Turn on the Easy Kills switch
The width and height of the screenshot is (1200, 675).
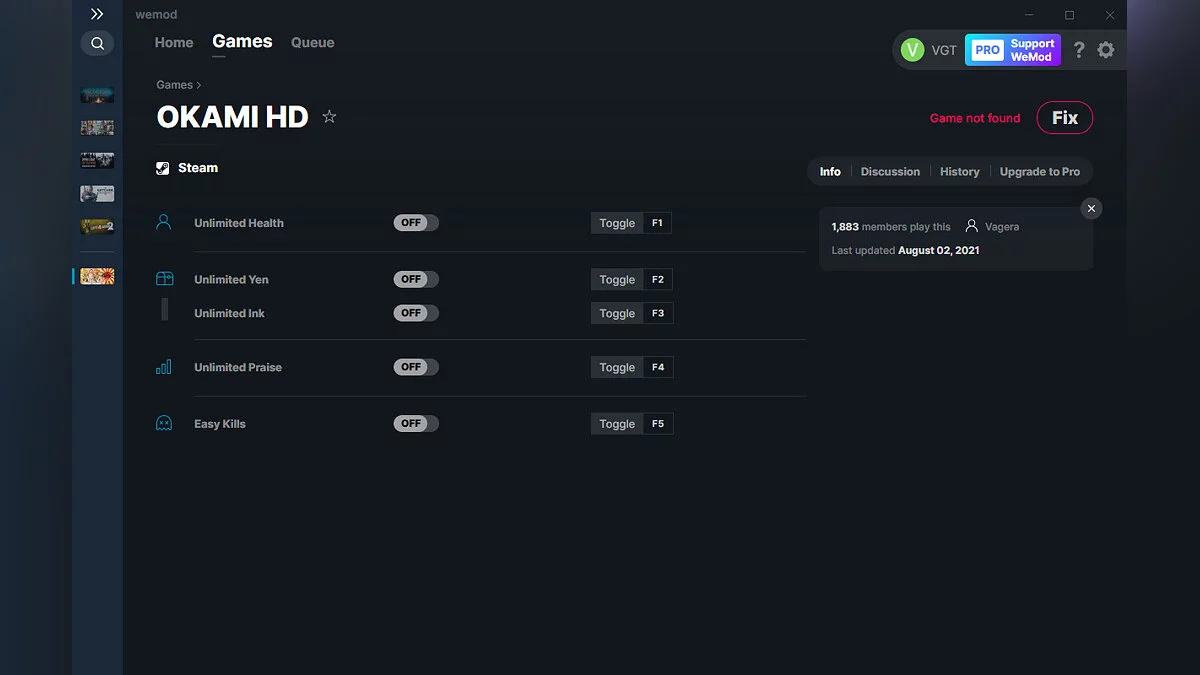click(416, 424)
